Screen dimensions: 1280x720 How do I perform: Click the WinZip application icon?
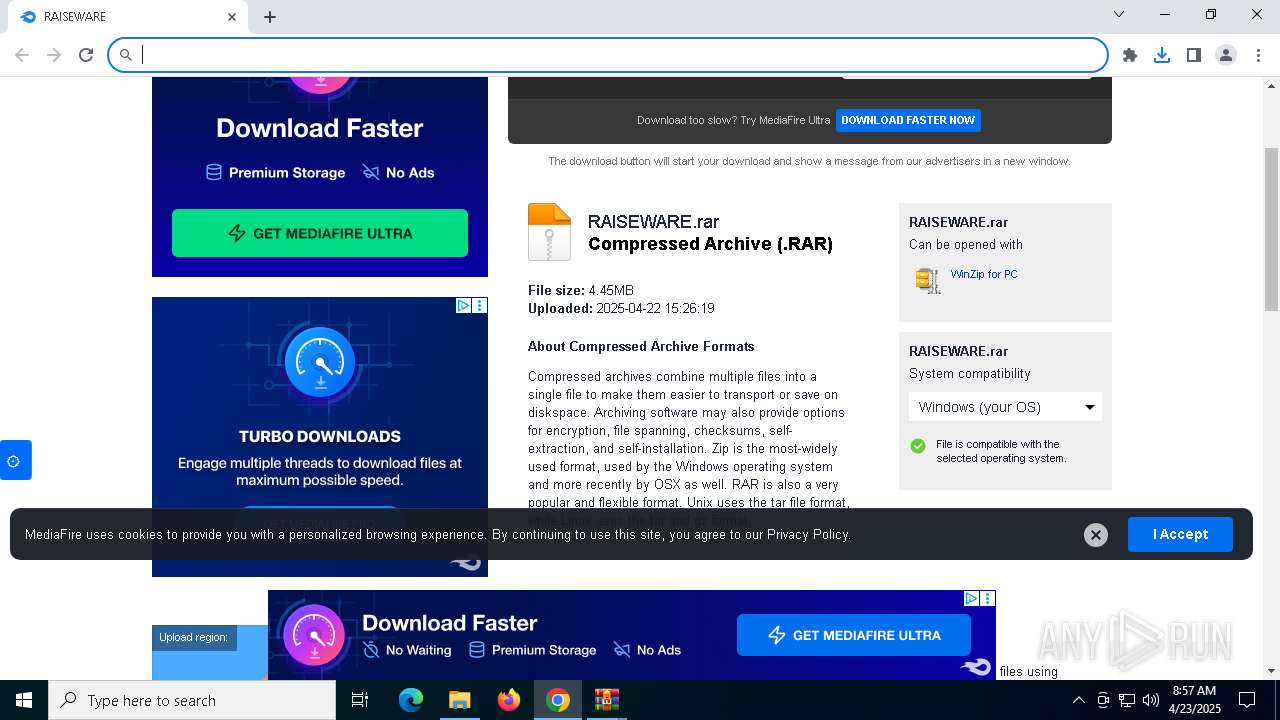click(928, 280)
